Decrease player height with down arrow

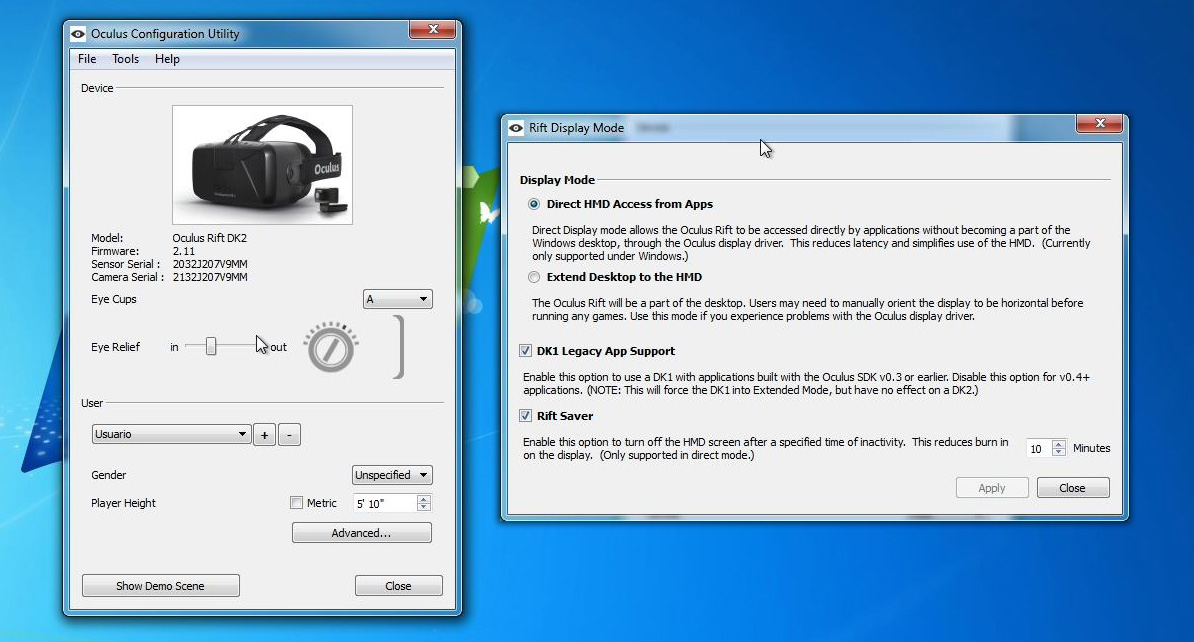pos(424,507)
